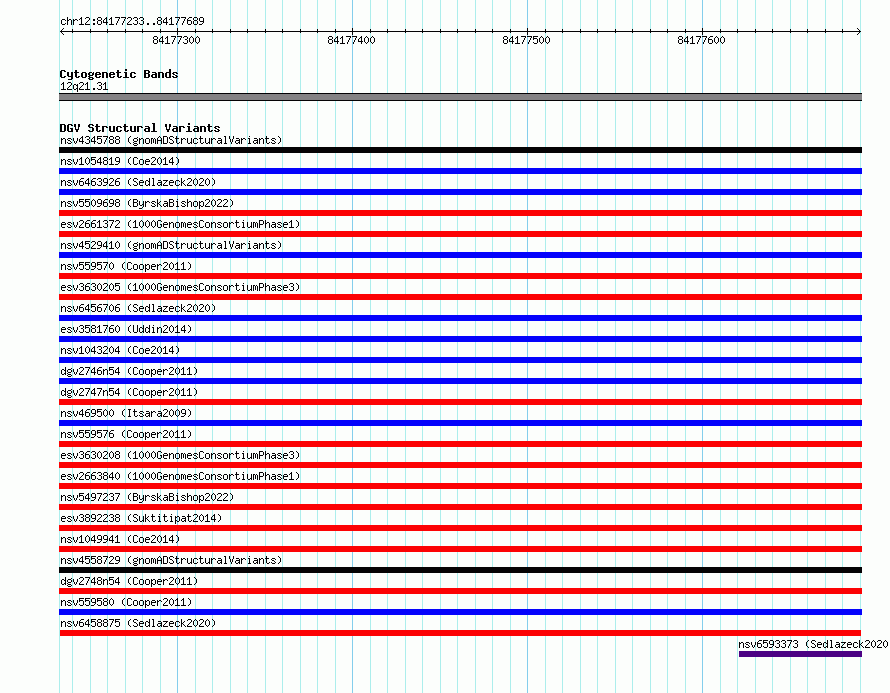Open variant esv3630208 (1000GenomesConsortiumPhase3)
Viewport: 890px width, 693px height.
[x=180, y=455]
